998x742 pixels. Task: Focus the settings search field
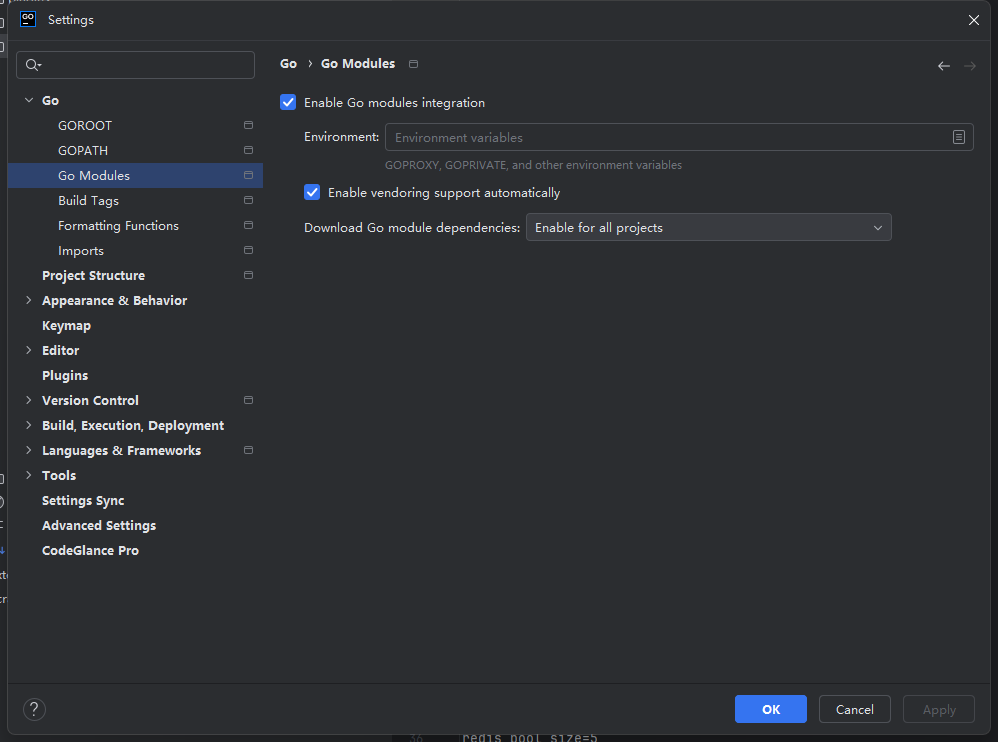(x=136, y=65)
